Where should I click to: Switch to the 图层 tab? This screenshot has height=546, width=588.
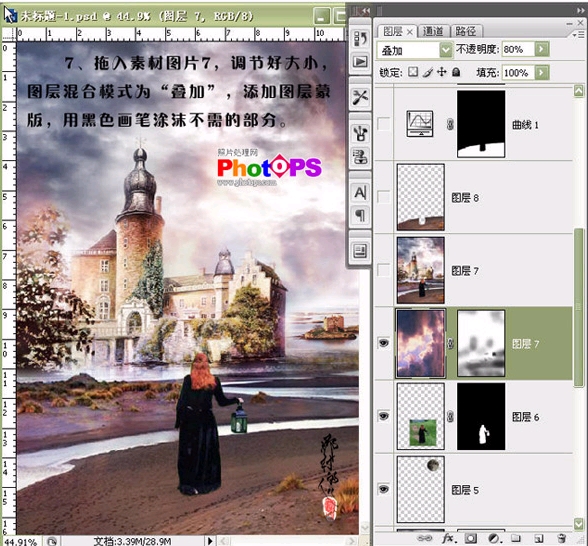click(x=393, y=31)
